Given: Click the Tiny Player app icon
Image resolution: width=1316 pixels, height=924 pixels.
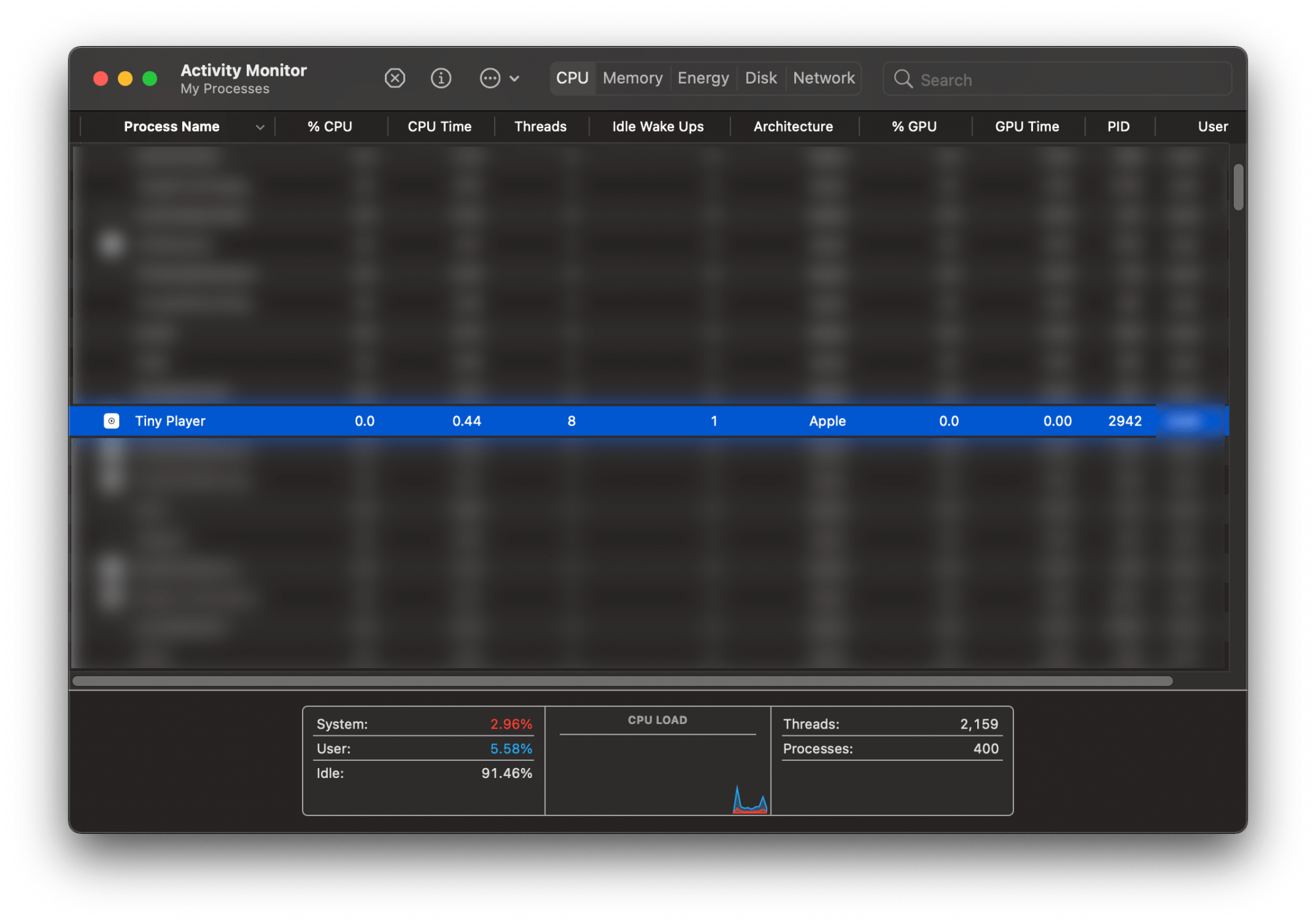Looking at the screenshot, I should pos(112,421).
